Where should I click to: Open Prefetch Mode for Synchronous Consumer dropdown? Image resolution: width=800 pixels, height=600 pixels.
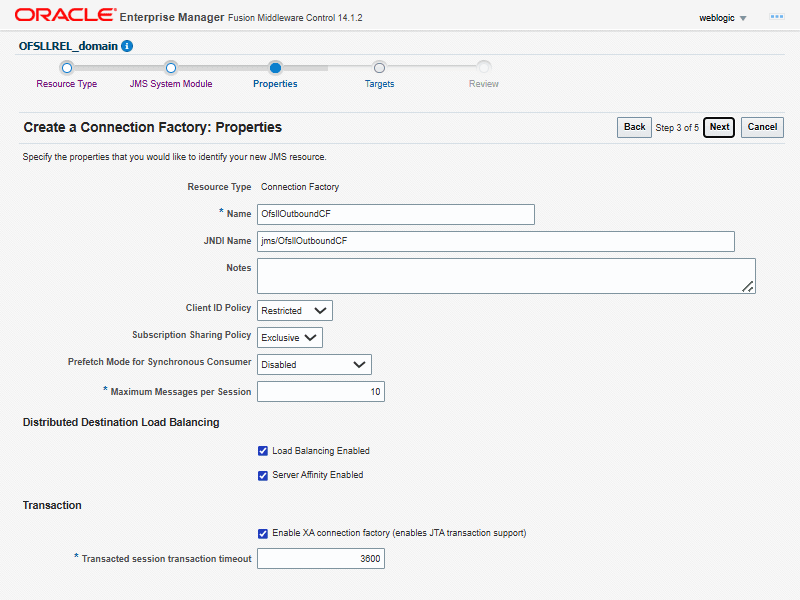pos(314,365)
